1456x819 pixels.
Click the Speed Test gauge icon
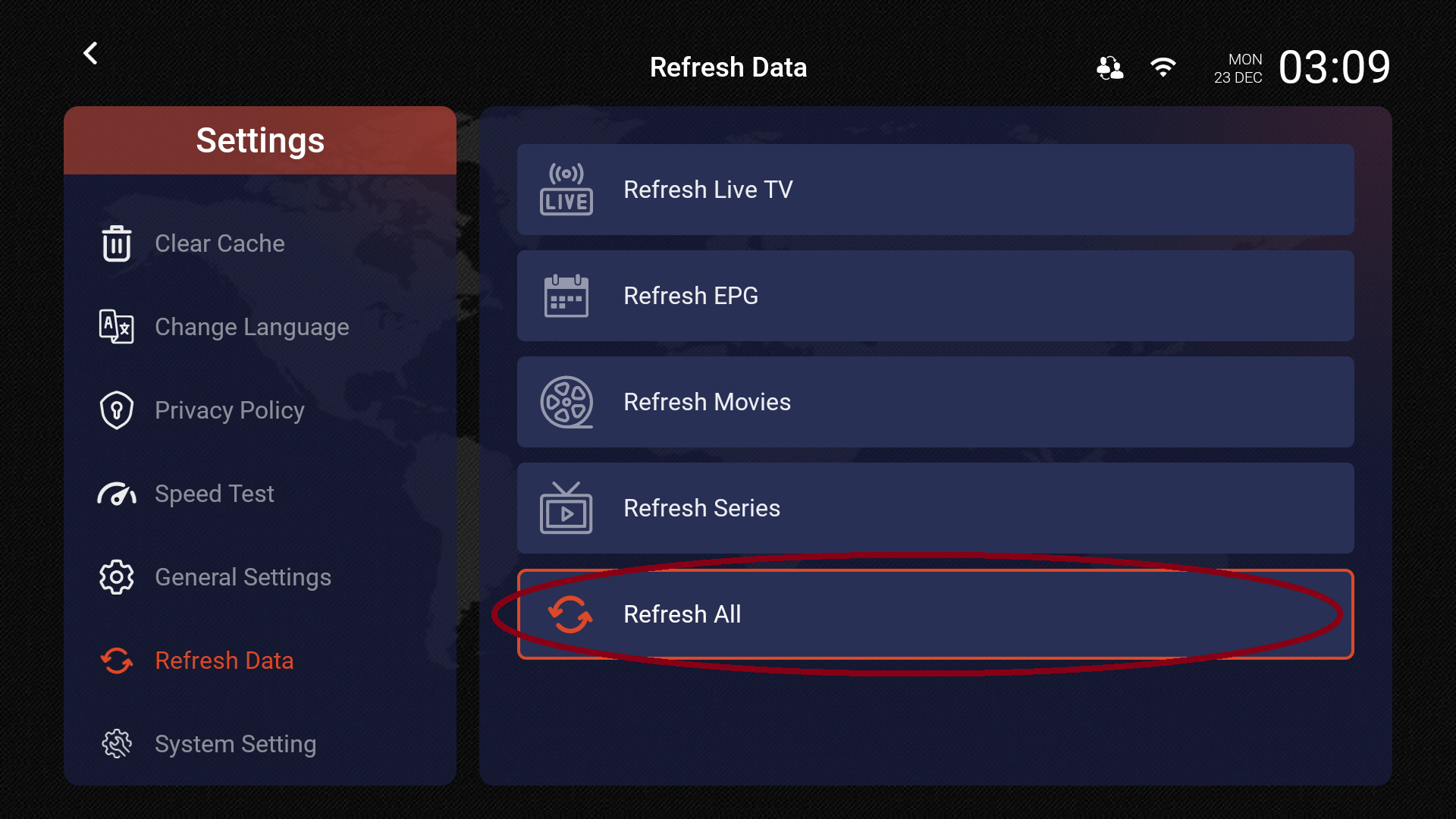click(x=117, y=494)
